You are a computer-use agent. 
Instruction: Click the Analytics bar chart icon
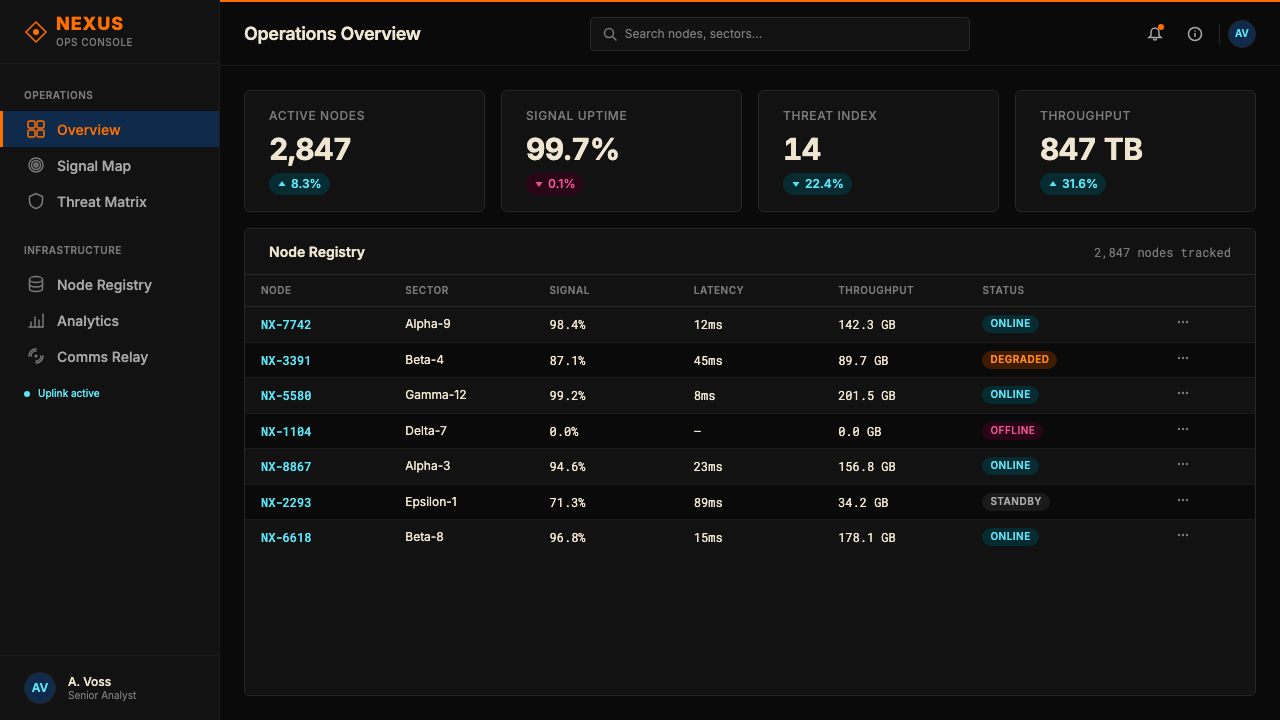pos(36,320)
